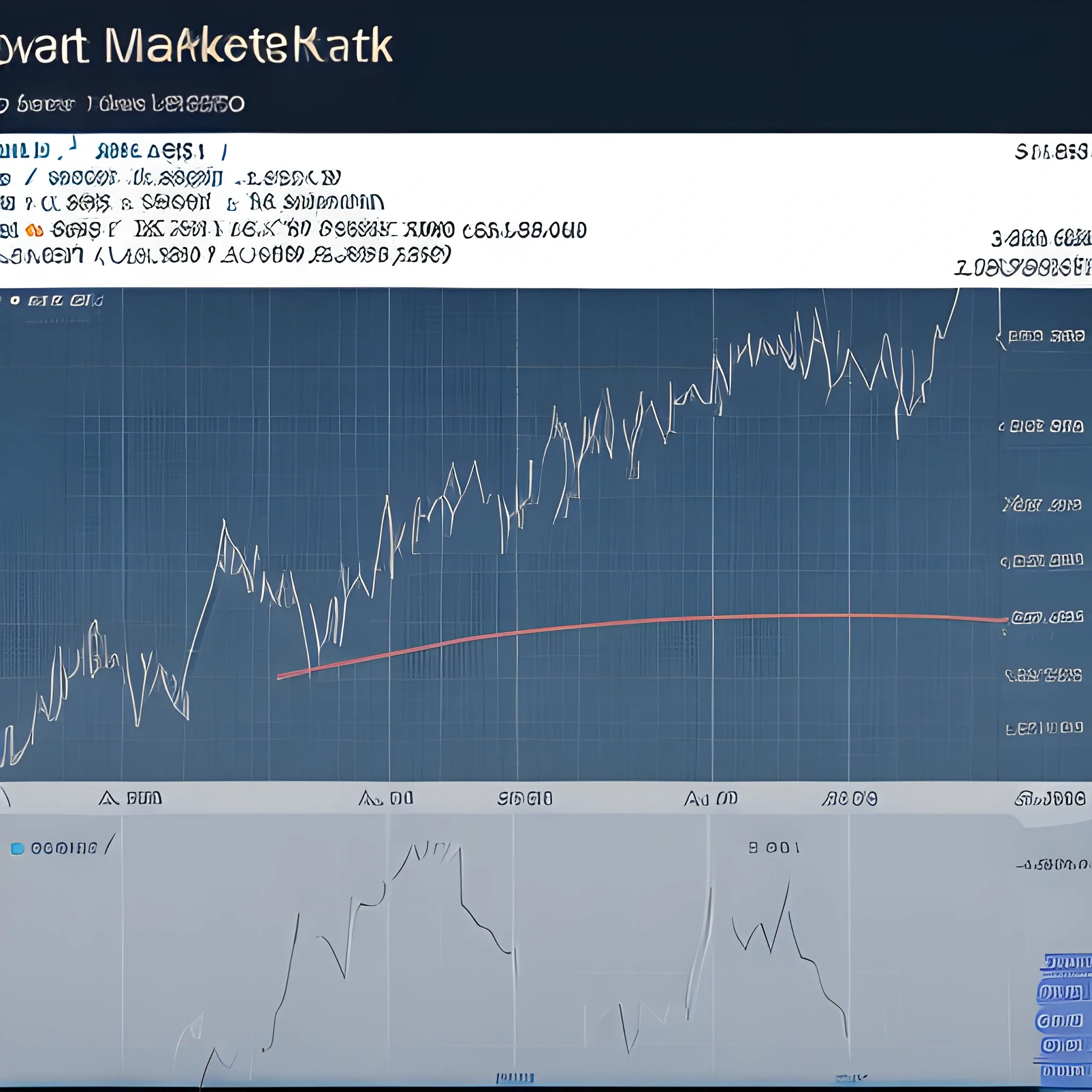Toggle the blue square legend marker in lower chart
This screenshot has height=1092, width=1092.
pyautogui.click(x=18, y=848)
